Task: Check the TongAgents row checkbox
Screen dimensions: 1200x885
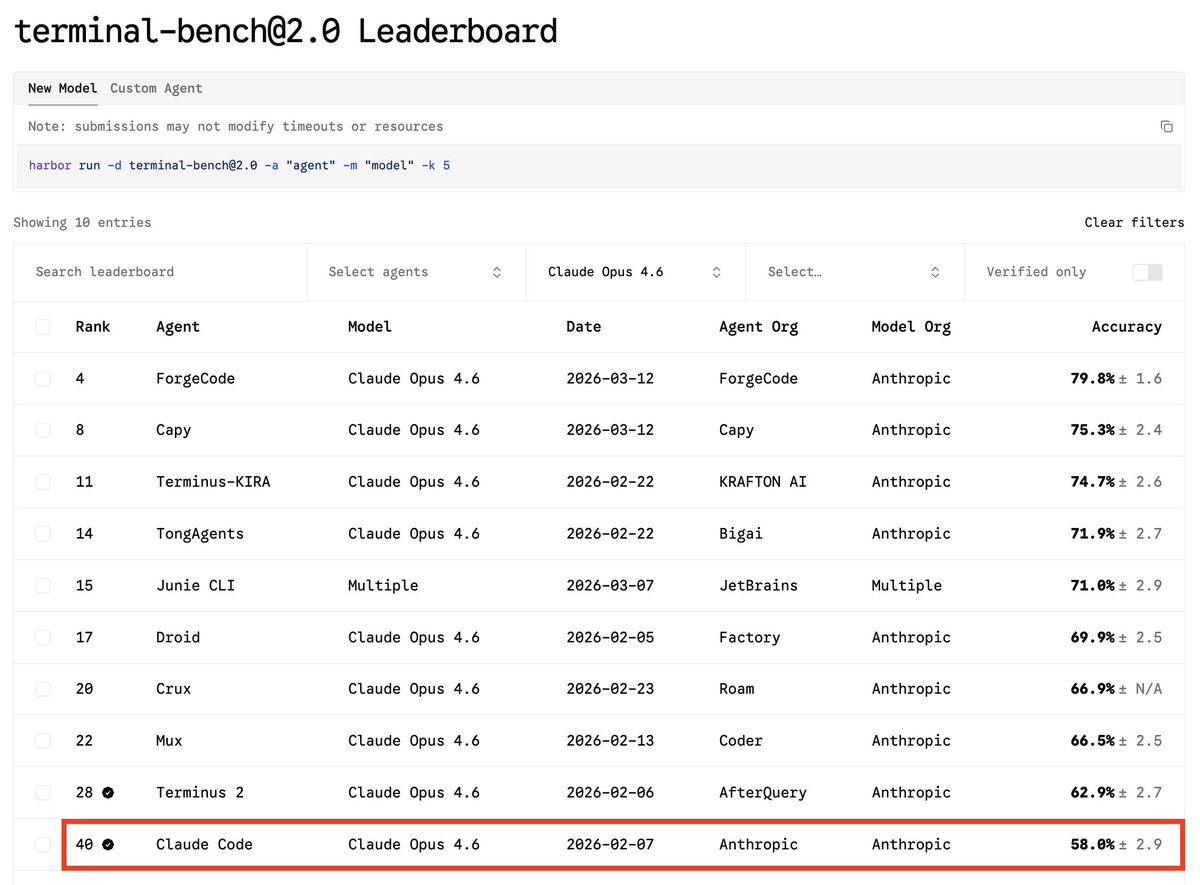Action: (x=43, y=534)
